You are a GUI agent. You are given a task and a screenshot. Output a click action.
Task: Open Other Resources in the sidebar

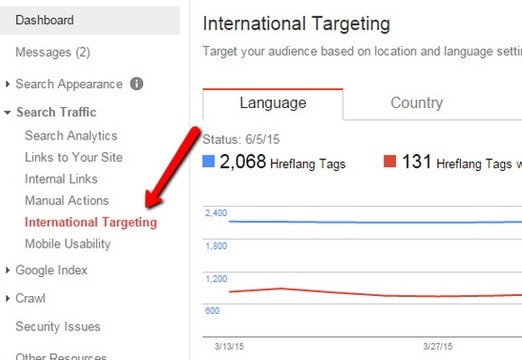coord(61,356)
